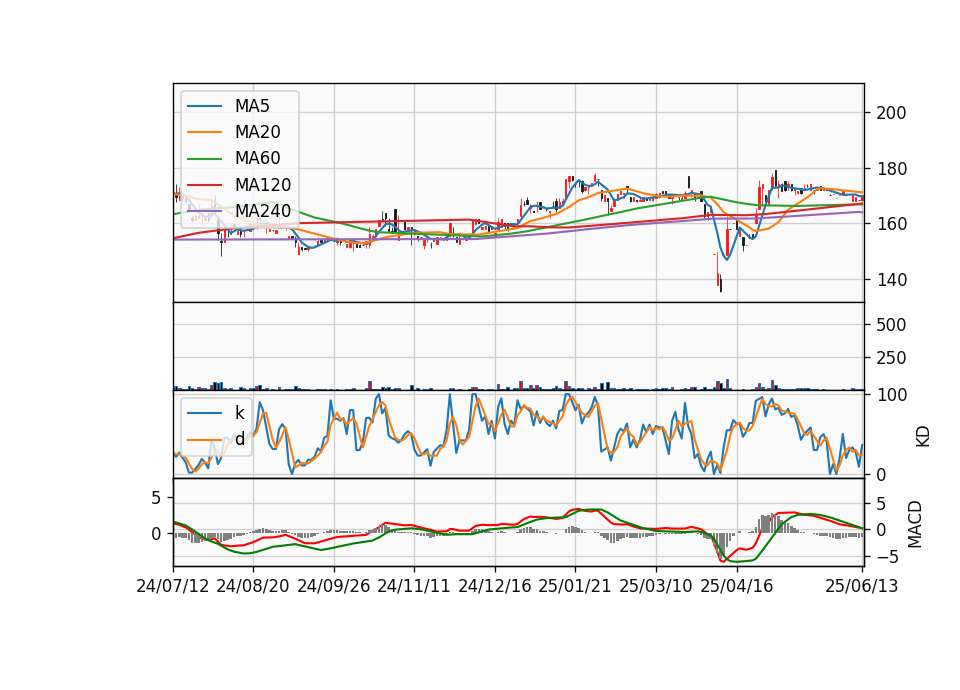Screen dimensions: 960x690
Task: Click the 25/01/21 date label
Action: coord(575,586)
